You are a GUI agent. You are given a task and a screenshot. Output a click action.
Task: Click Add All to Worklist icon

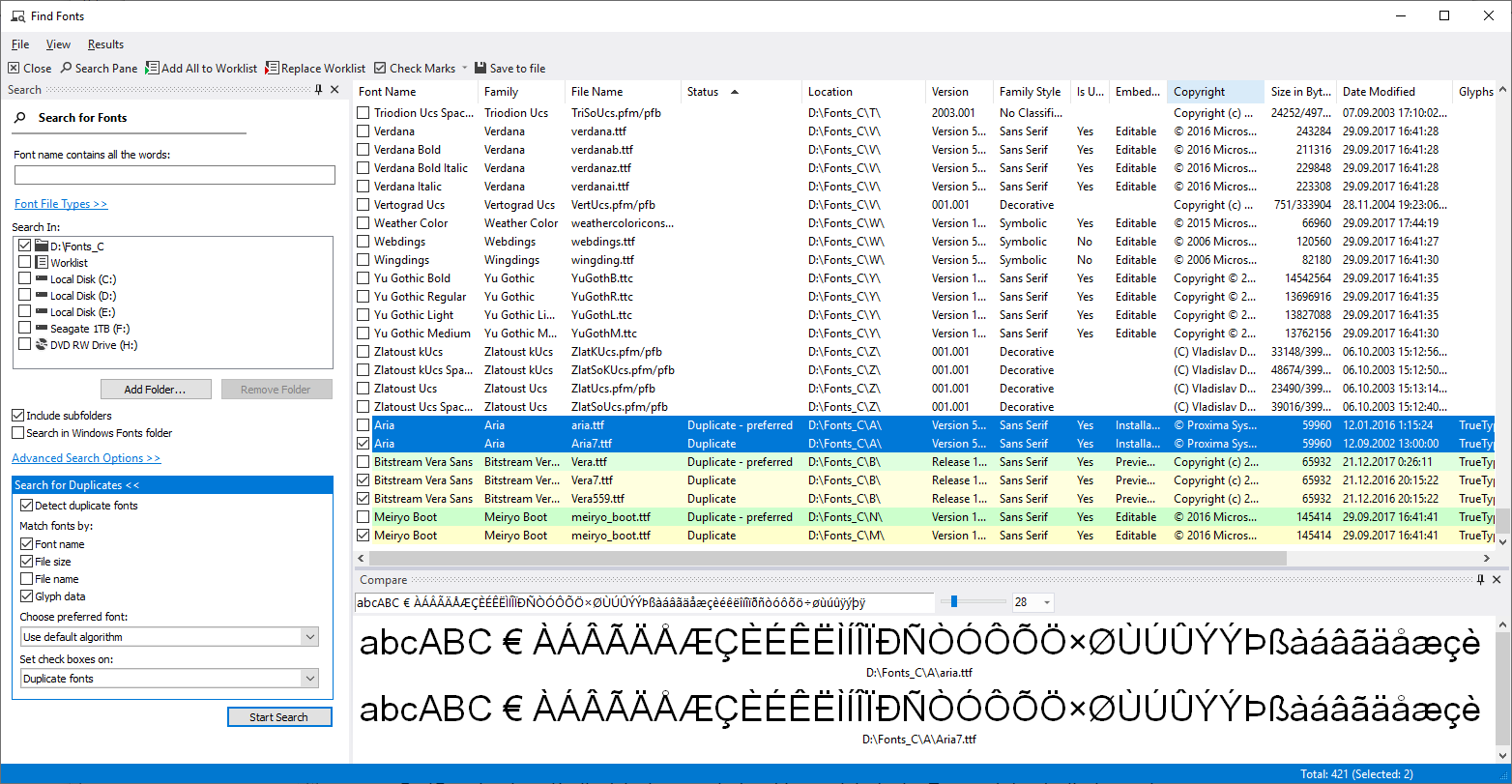[x=153, y=69]
